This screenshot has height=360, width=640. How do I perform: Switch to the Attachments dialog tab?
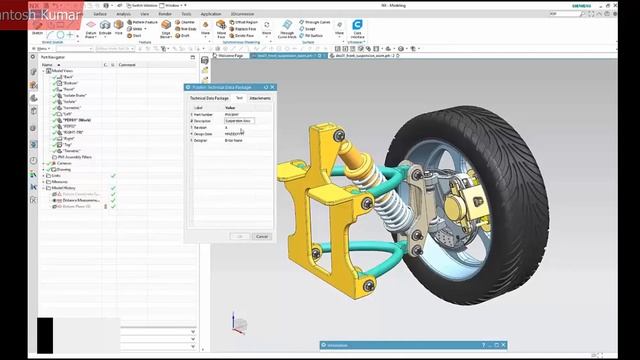click(x=260, y=98)
